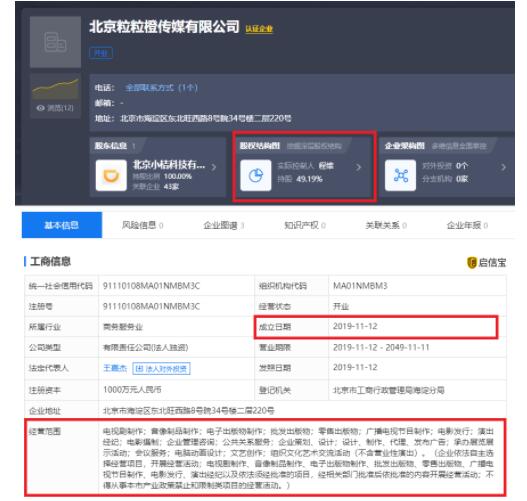Open the 知识产权 tab
This screenshot has width=527, height=501.
click(305, 225)
